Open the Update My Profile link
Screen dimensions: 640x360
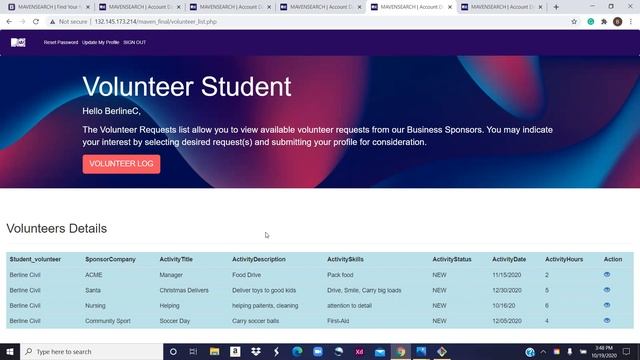100,42
